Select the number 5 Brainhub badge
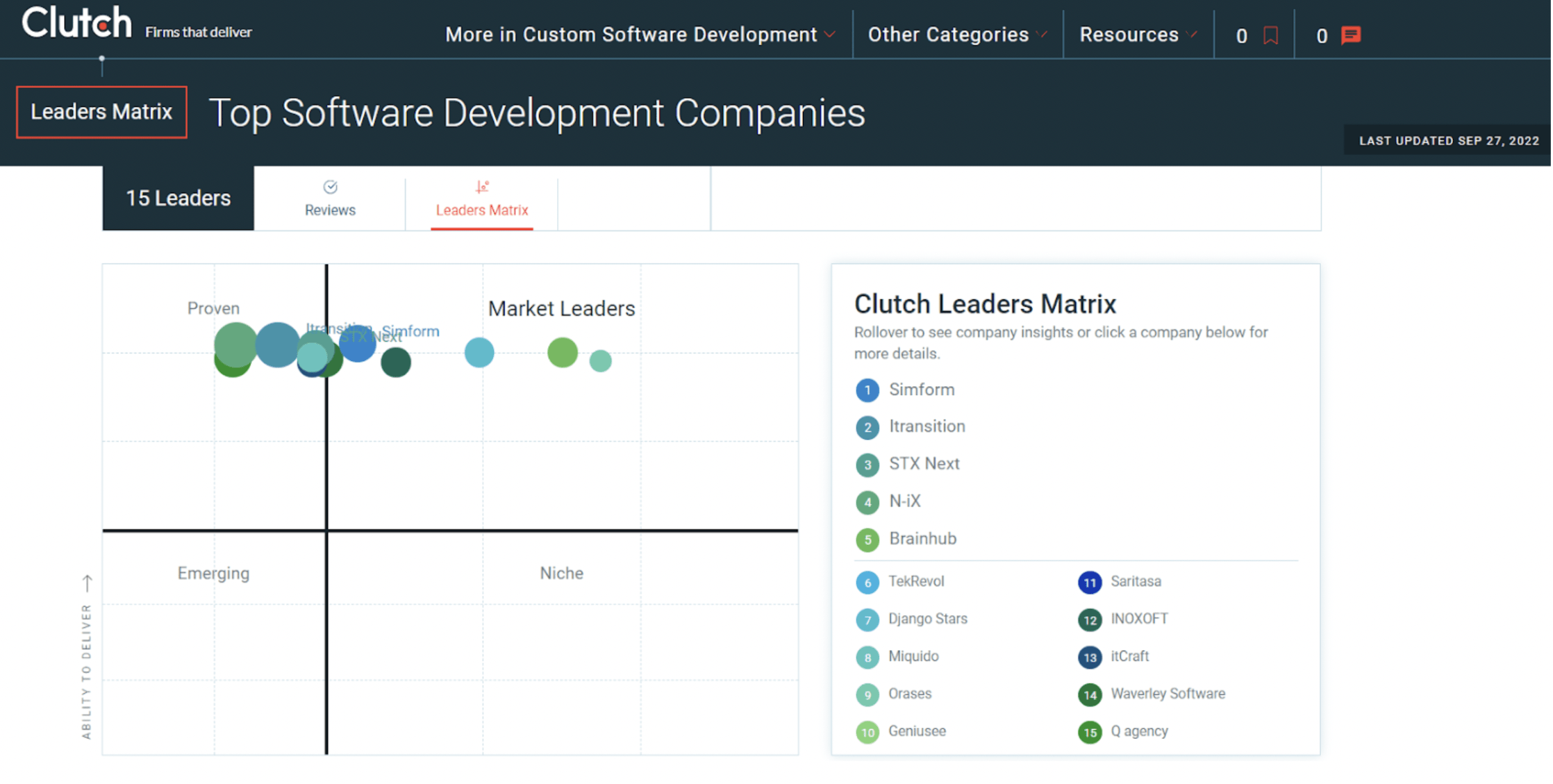 point(867,540)
